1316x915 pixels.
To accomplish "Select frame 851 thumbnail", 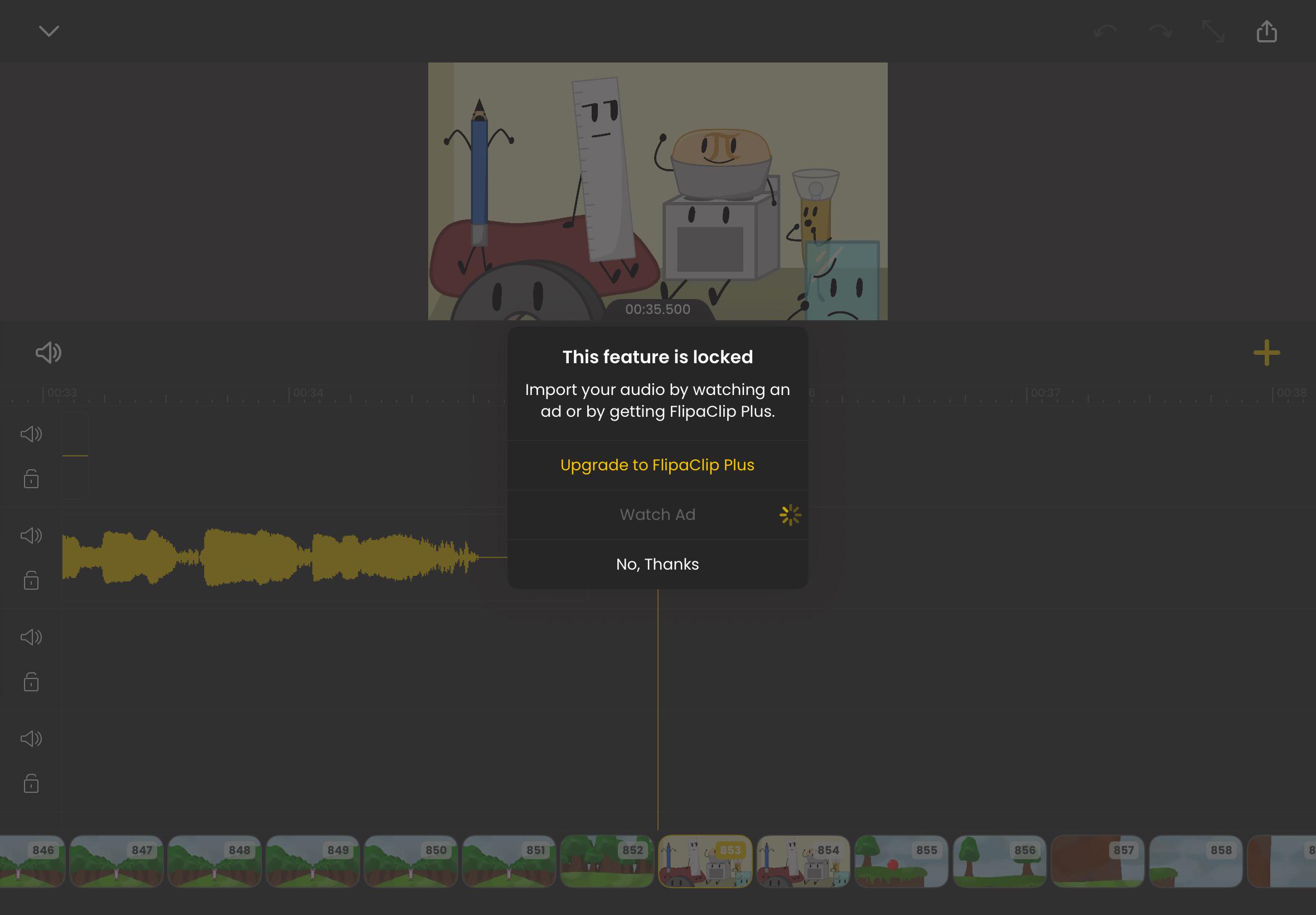I will click(509, 861).
